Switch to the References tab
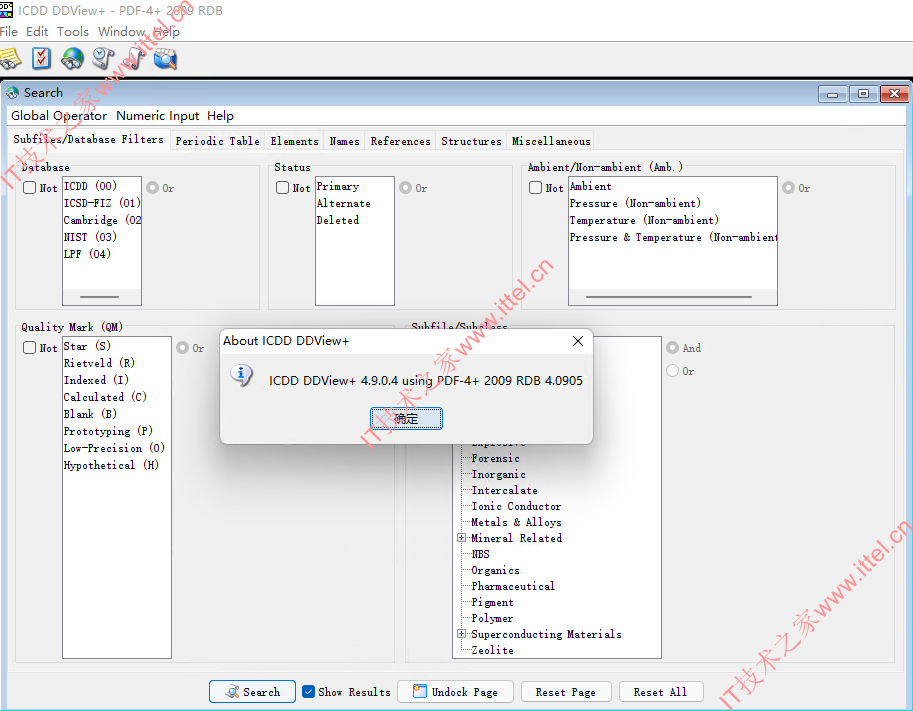This screenshot has height=711, width=913. (x=401, y=141)
